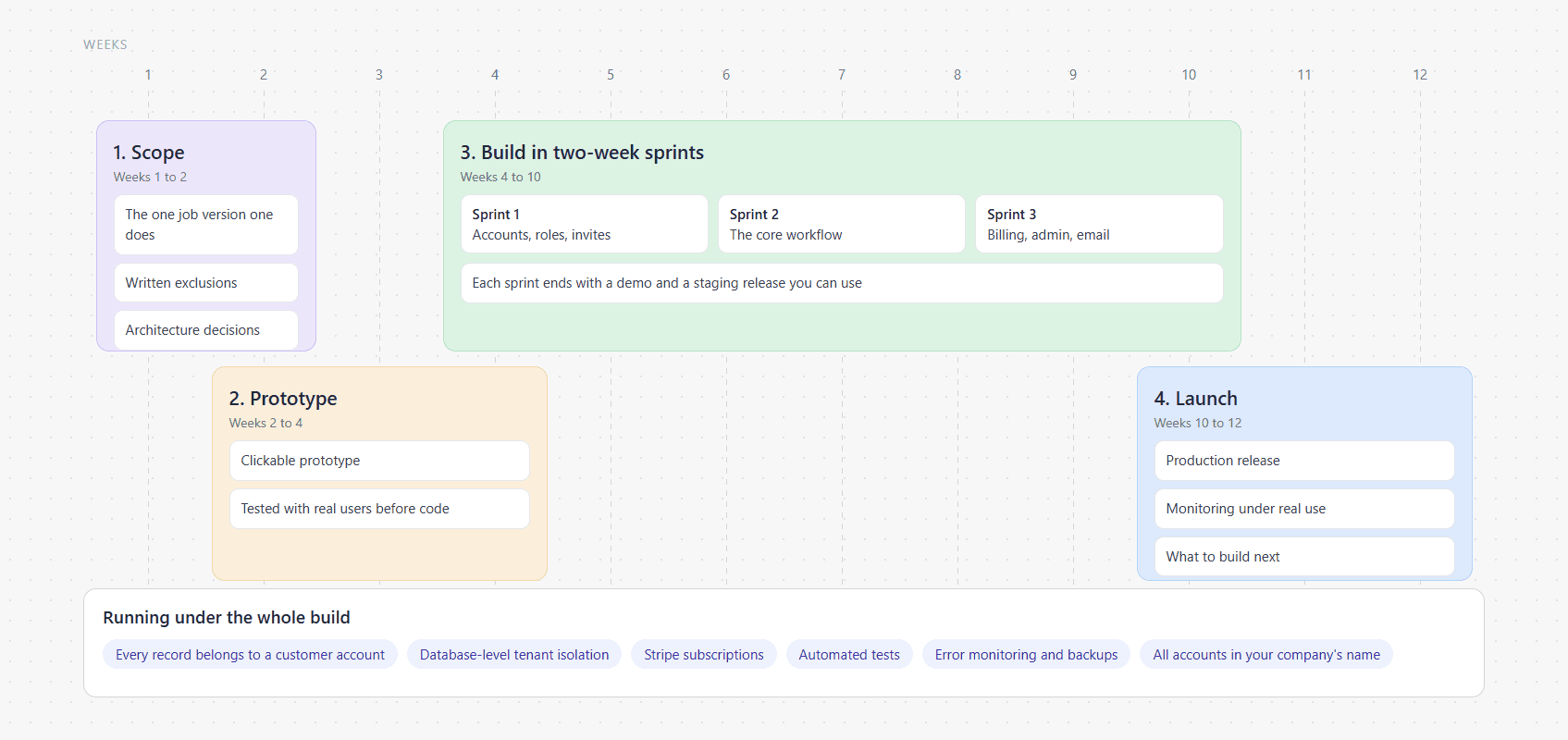The image size is (1568, 740).
Task: Click the 'Stripe subscriptions' tag
Action: click(x=704, y=655)
